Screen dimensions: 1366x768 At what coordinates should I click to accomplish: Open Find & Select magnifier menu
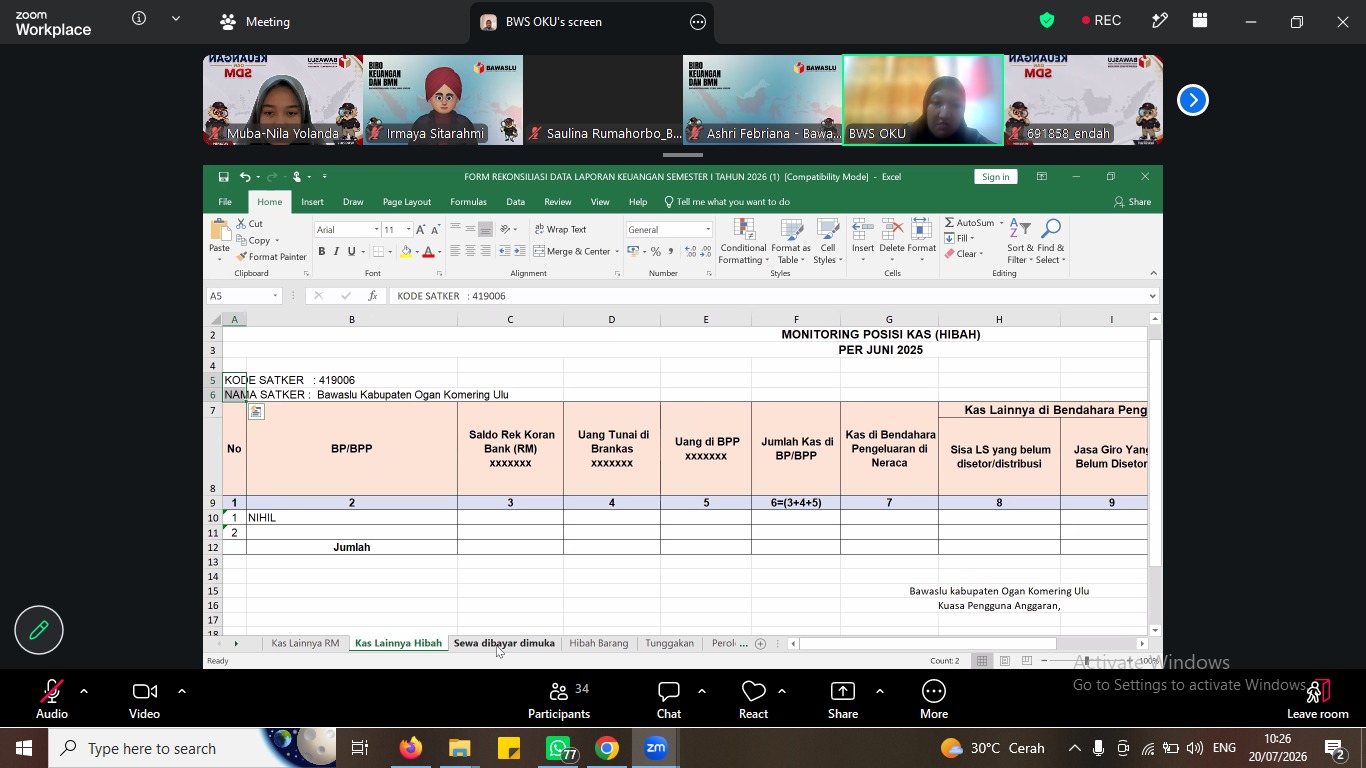[x=1051, y=241]
